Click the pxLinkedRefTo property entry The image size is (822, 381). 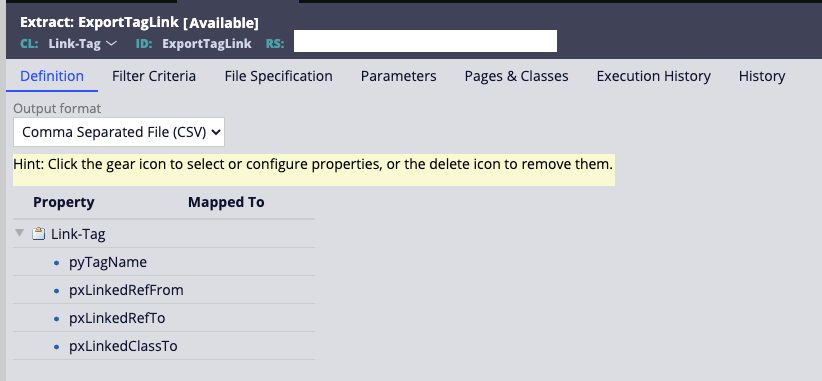(x=117, y=318)
